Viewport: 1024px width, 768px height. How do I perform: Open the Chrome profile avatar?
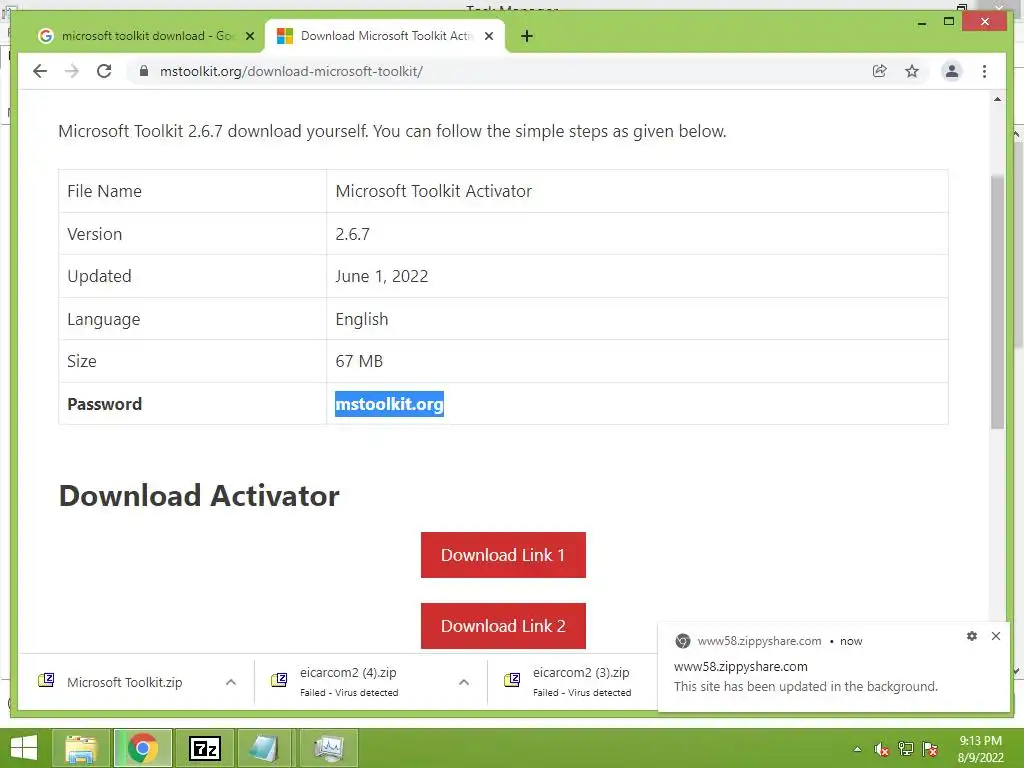tap(952, 71)
